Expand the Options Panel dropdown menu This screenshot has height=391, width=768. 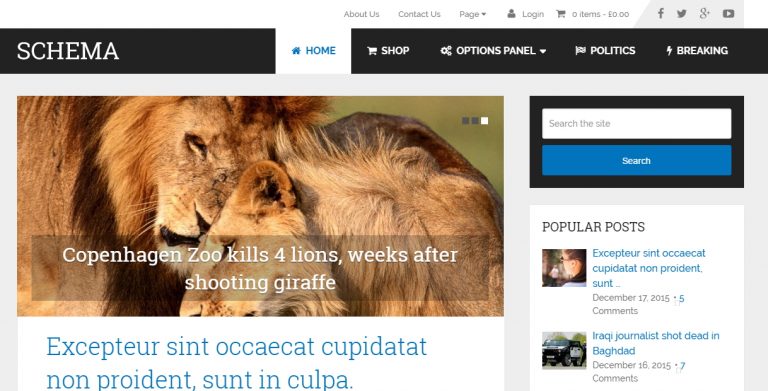(493, 50)
